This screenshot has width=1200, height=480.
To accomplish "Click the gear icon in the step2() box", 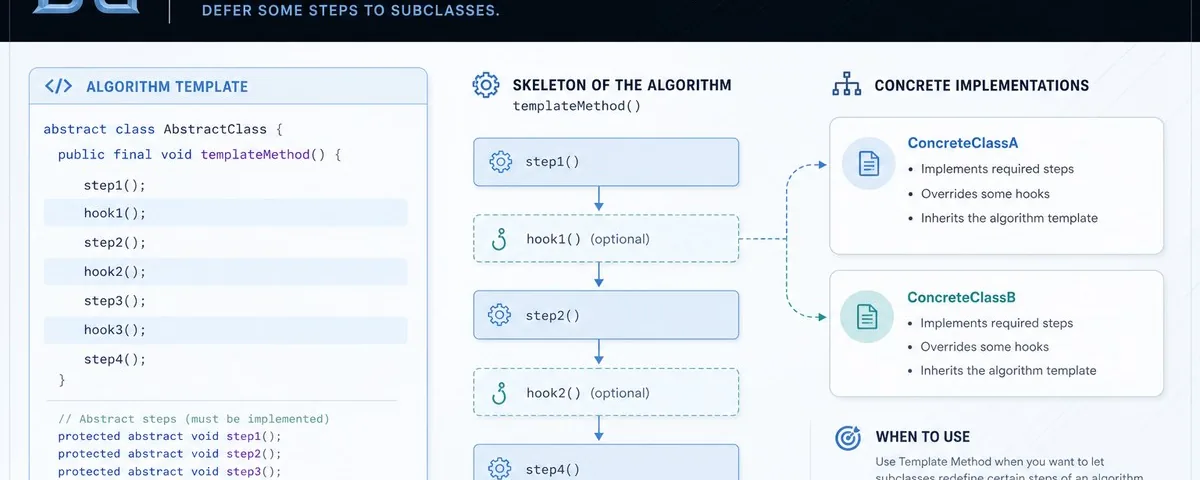I will 500,315.
